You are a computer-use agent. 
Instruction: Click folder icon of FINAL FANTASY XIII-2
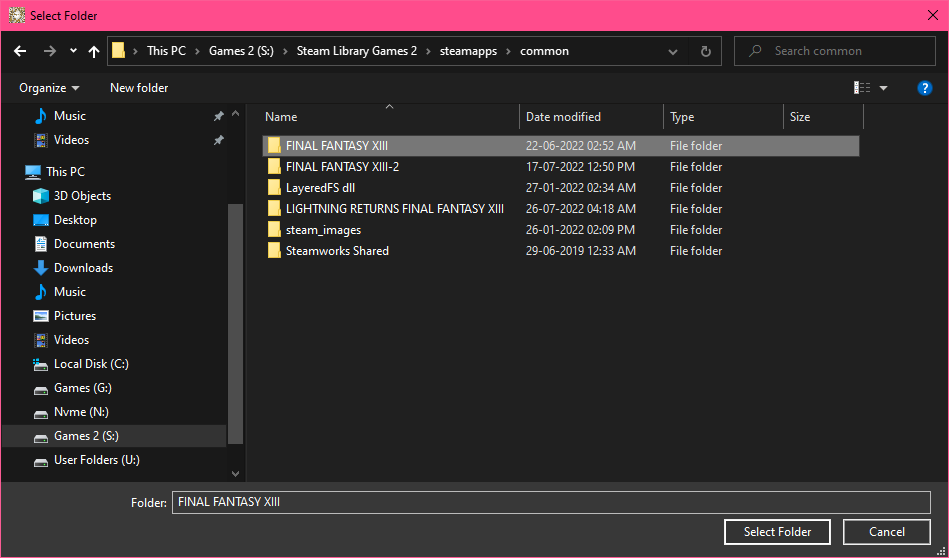274,166
